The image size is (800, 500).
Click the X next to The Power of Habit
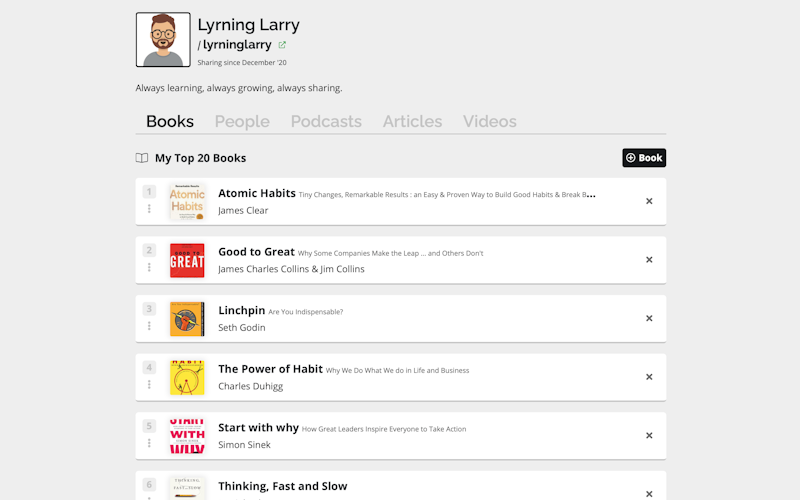[x=649, y=377]
